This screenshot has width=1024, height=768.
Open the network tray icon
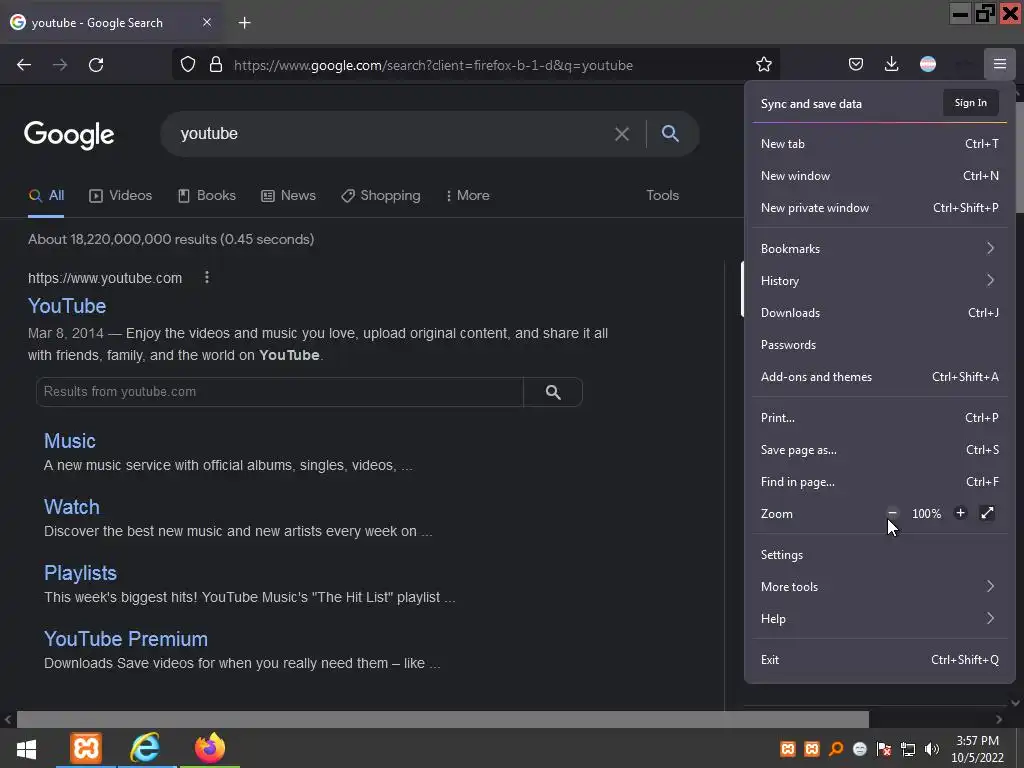click(x=908, y=749)
